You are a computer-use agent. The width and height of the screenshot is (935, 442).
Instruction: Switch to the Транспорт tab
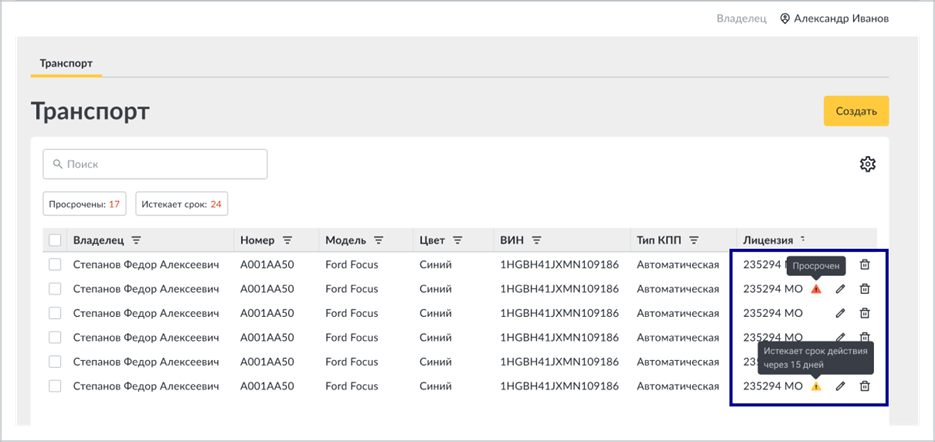[66, 63]
